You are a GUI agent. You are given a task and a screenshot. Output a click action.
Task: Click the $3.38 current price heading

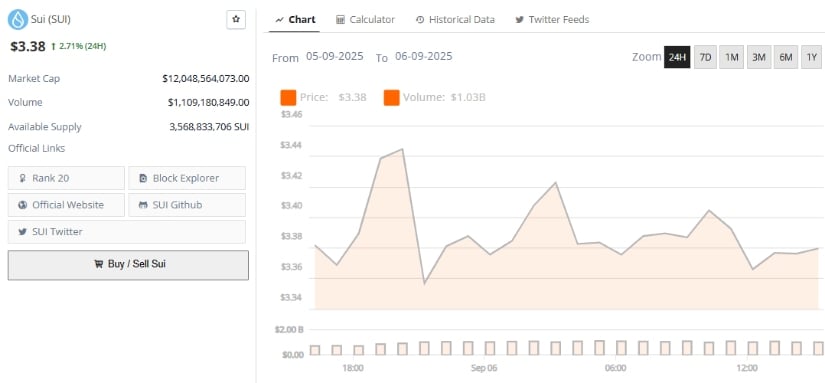pyautogui.click(x=28, y=46)
